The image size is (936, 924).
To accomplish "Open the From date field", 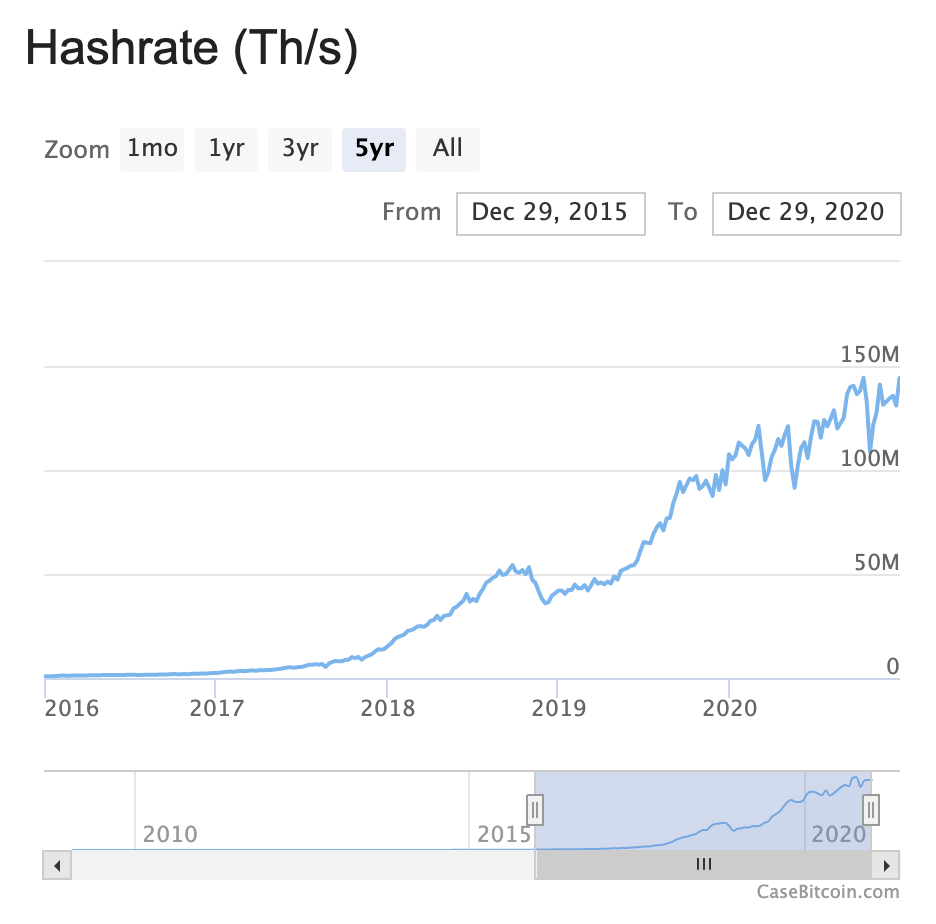I will tap(550, 213).
